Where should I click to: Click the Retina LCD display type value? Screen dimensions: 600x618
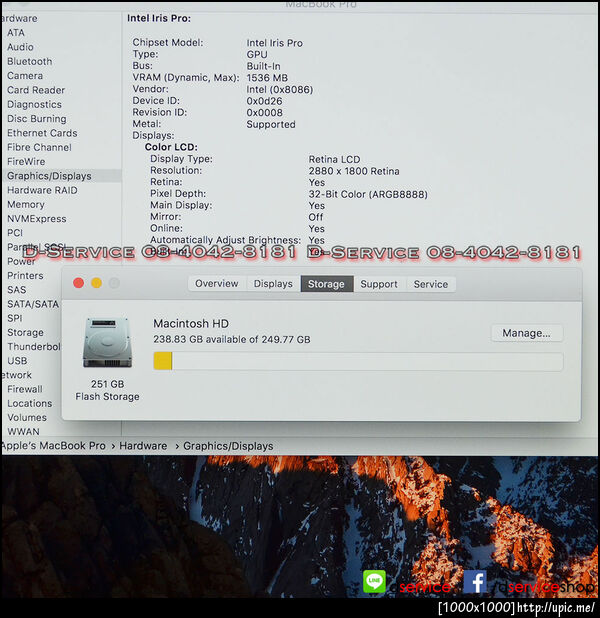[334, 160]
